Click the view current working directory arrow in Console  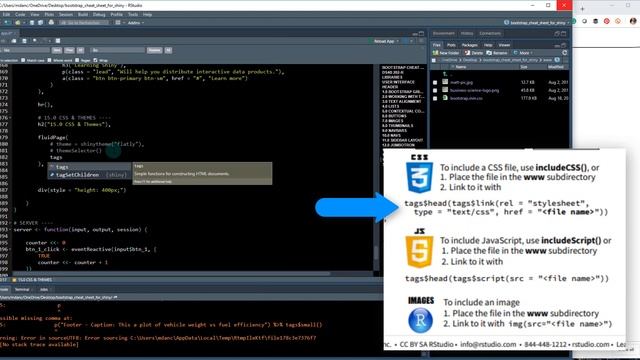[116, 297]
